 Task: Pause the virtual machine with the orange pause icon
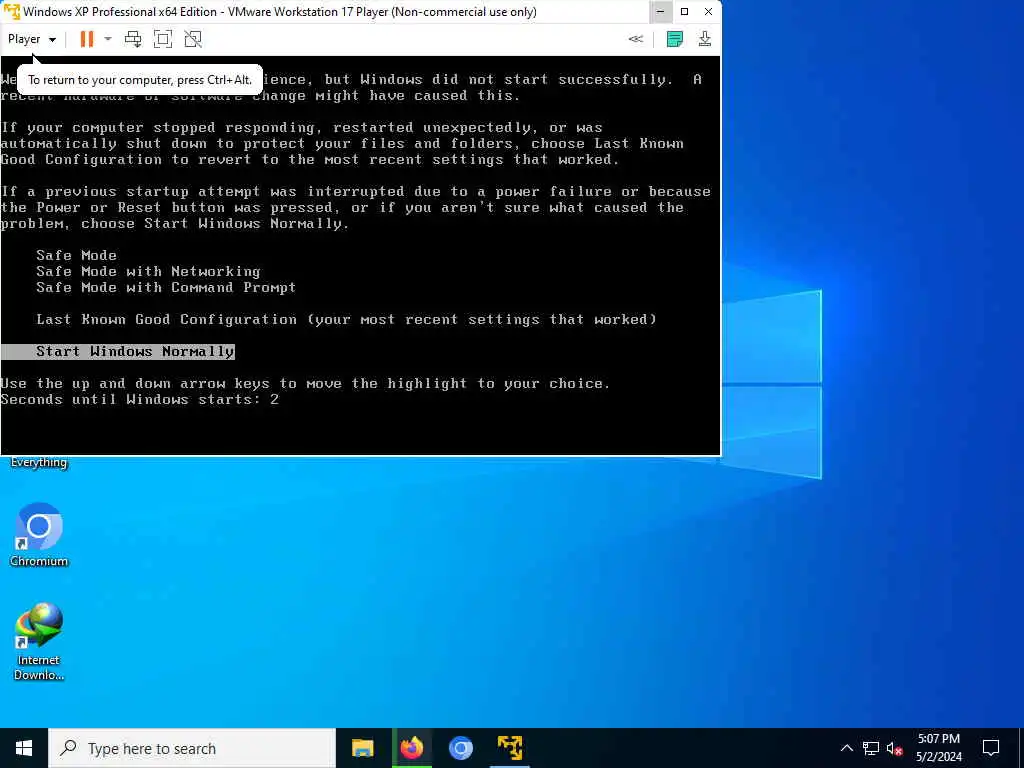pyautogui.click(x=86, y=39)
